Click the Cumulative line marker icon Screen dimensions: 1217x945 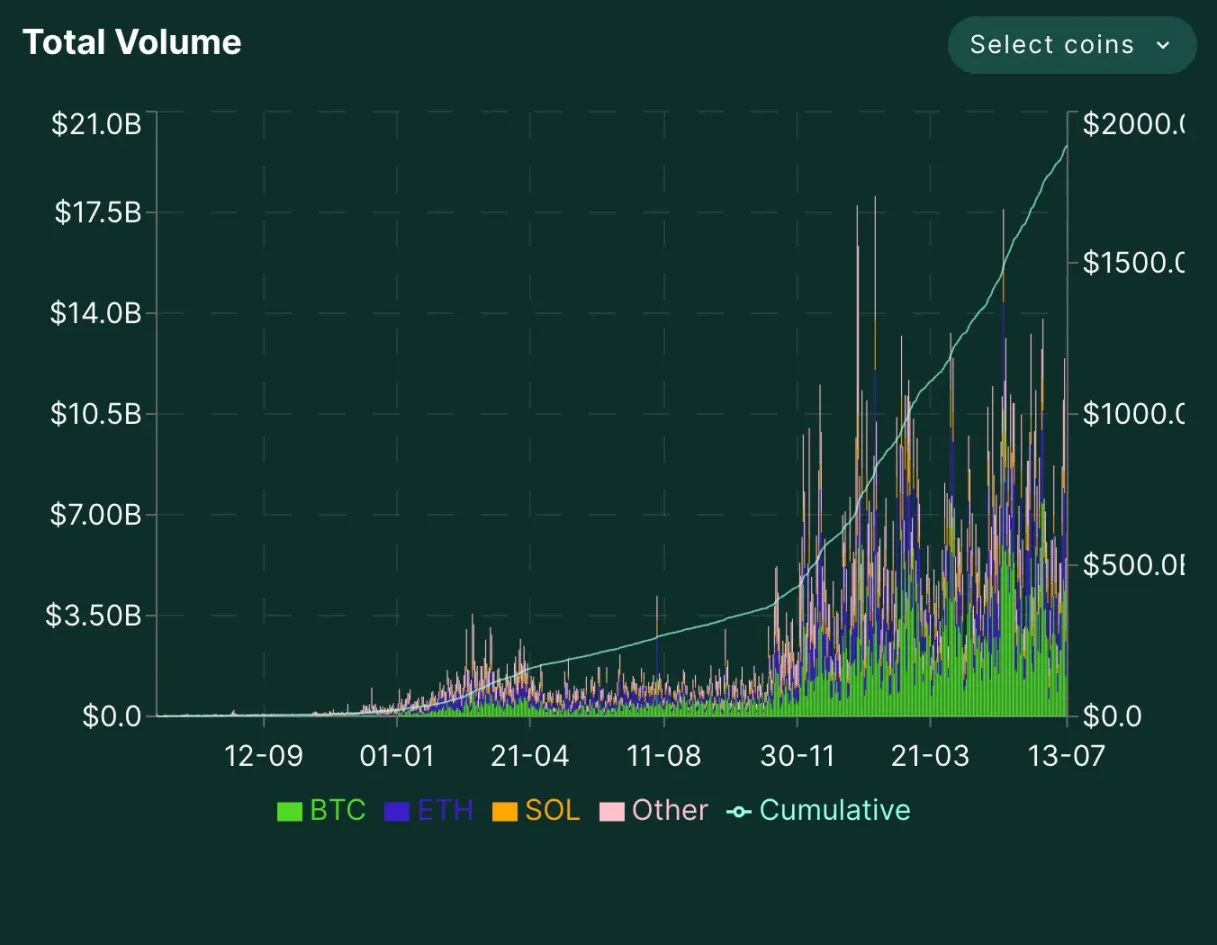pyautogui.click(x=739, y=811)
